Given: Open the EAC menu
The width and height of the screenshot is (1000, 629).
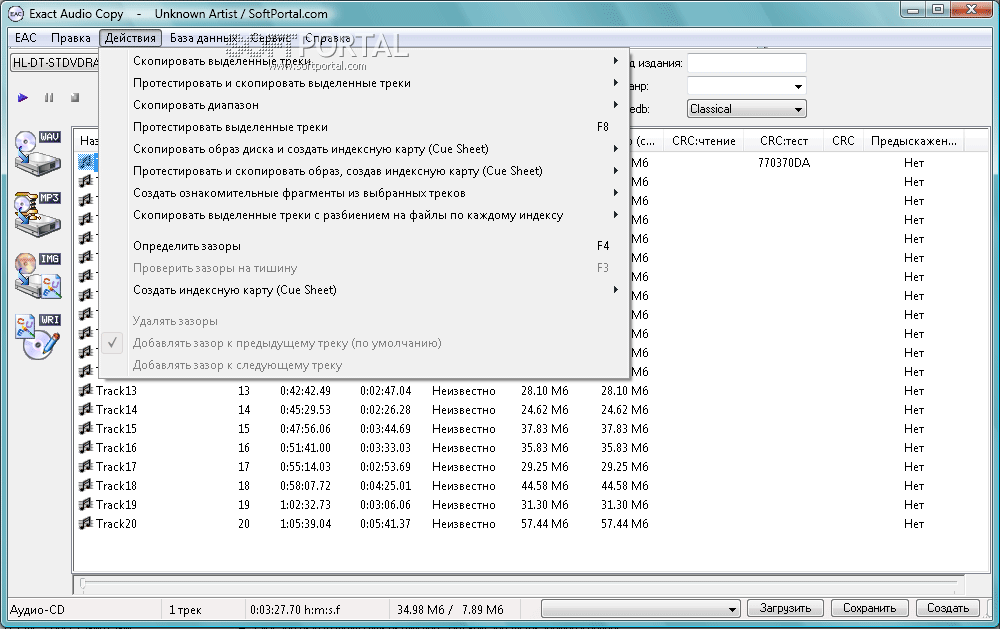Looking at the screenshot, I should click(26, 38).
